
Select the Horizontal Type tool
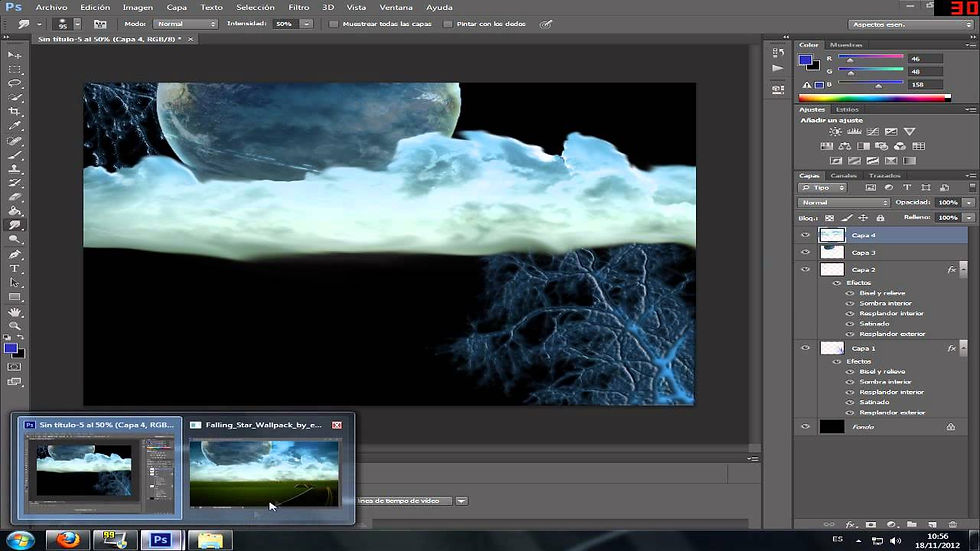[x=14, y=269]
